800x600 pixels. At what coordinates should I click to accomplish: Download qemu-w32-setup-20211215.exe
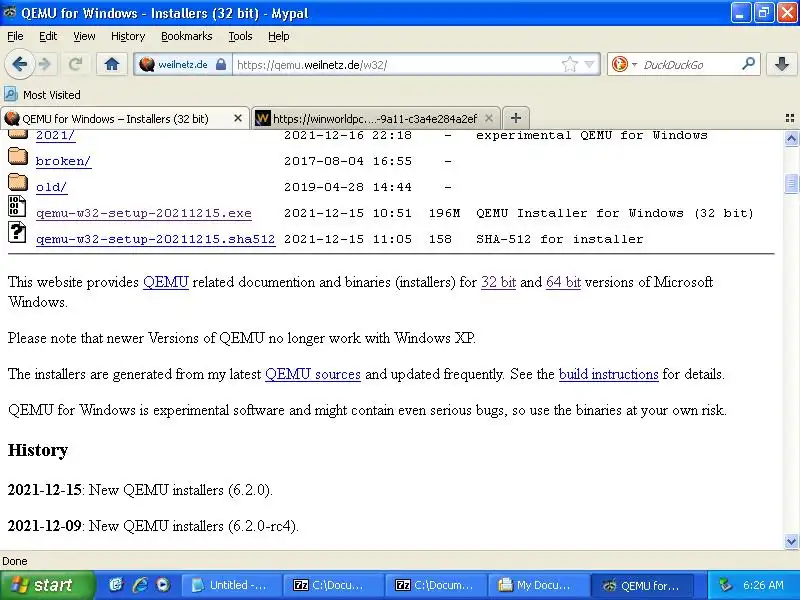[144, 213]
